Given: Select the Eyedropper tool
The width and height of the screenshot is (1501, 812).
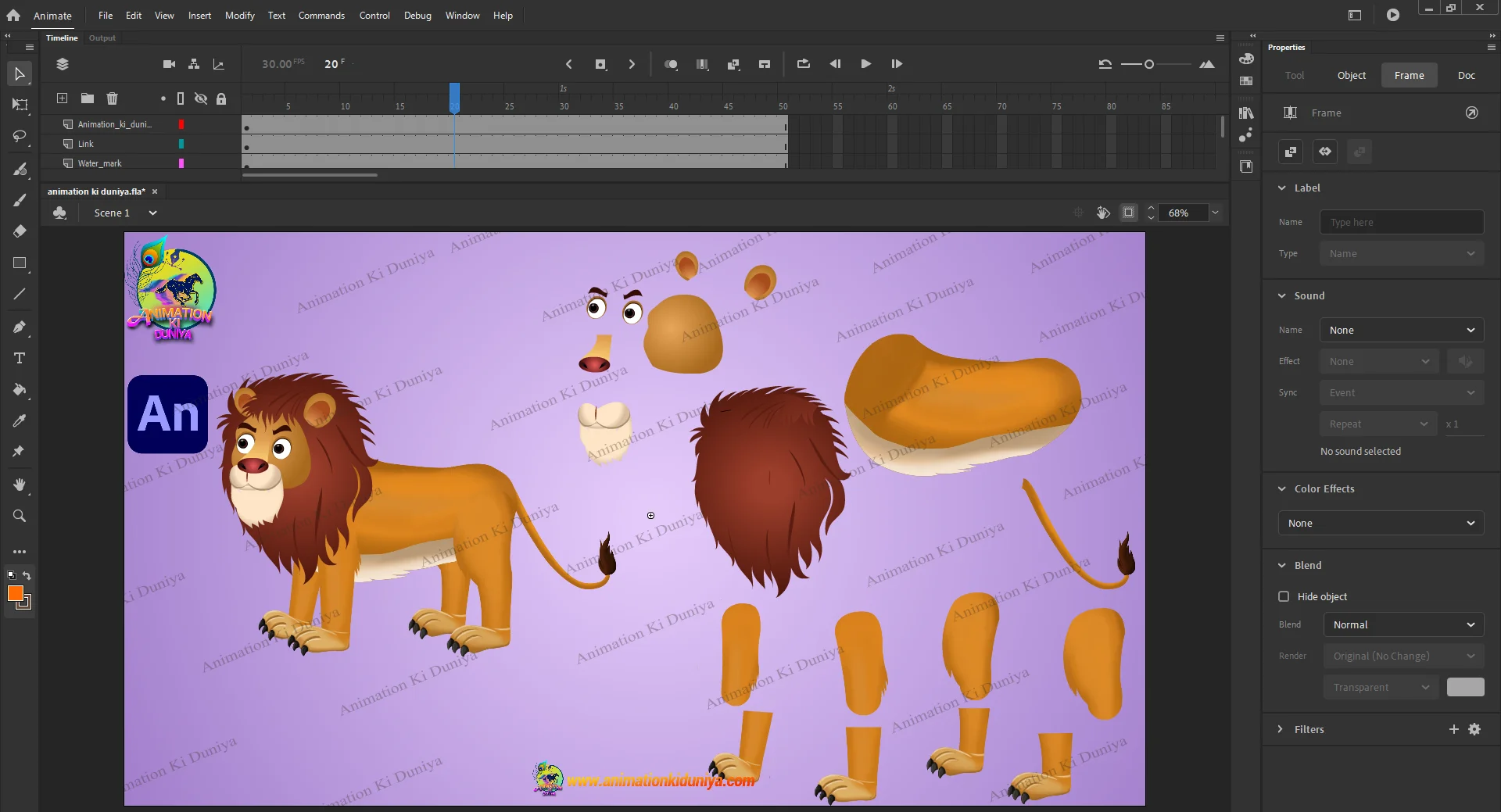Looking at the screenshot, I should pyautogui.click(x=20, y=420).
